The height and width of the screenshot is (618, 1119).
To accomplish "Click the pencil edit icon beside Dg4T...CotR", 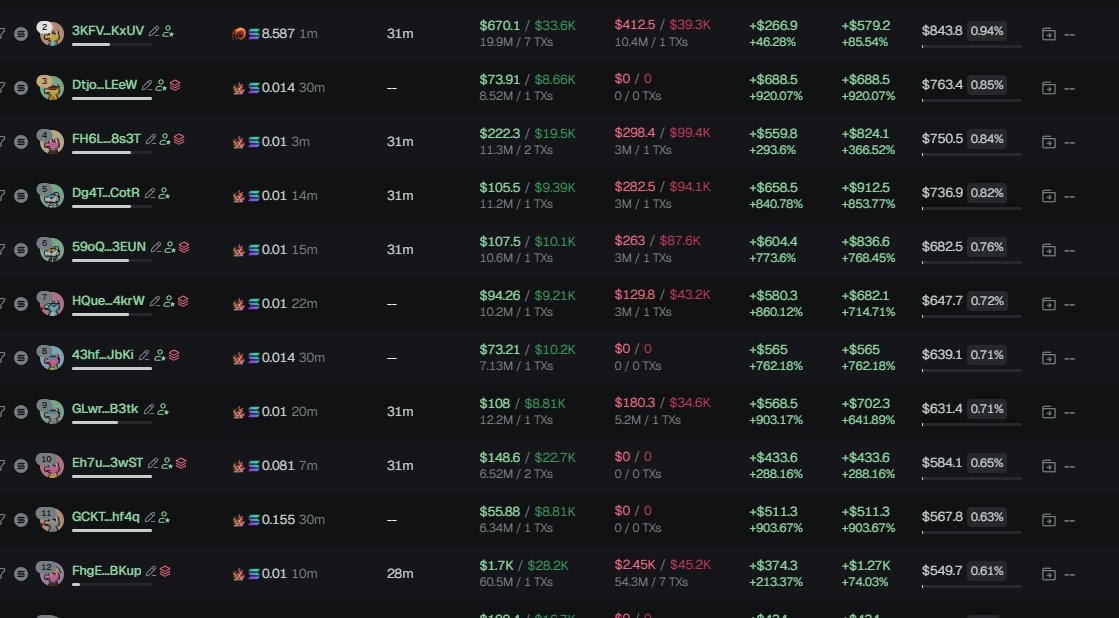I will [150, 193].
